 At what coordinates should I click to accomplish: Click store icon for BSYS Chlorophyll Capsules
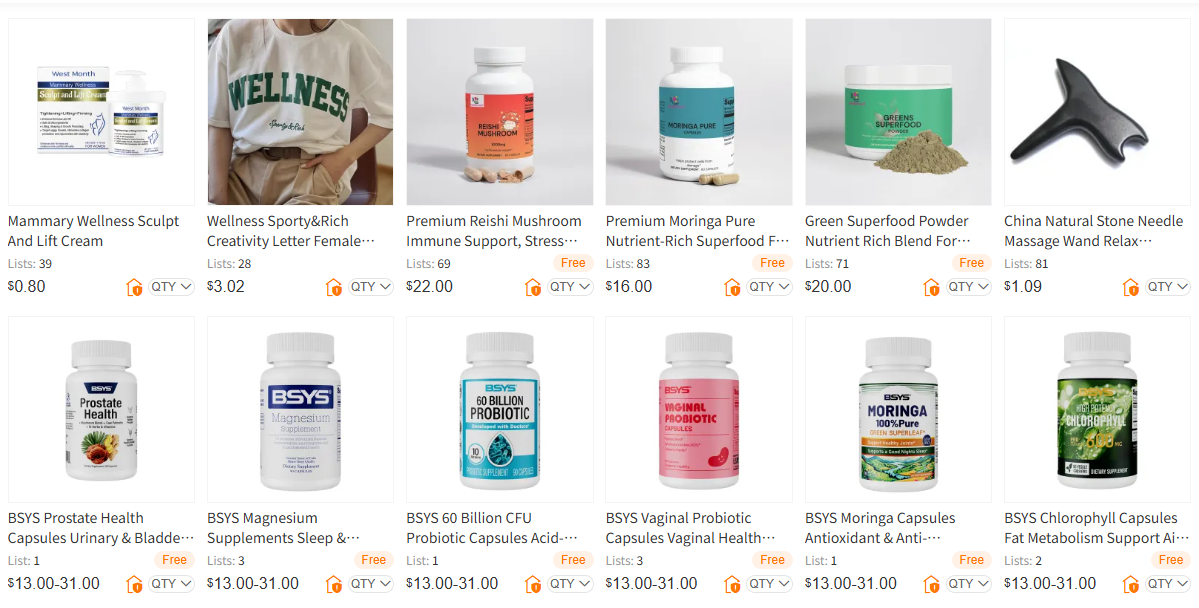point(1131,584)
